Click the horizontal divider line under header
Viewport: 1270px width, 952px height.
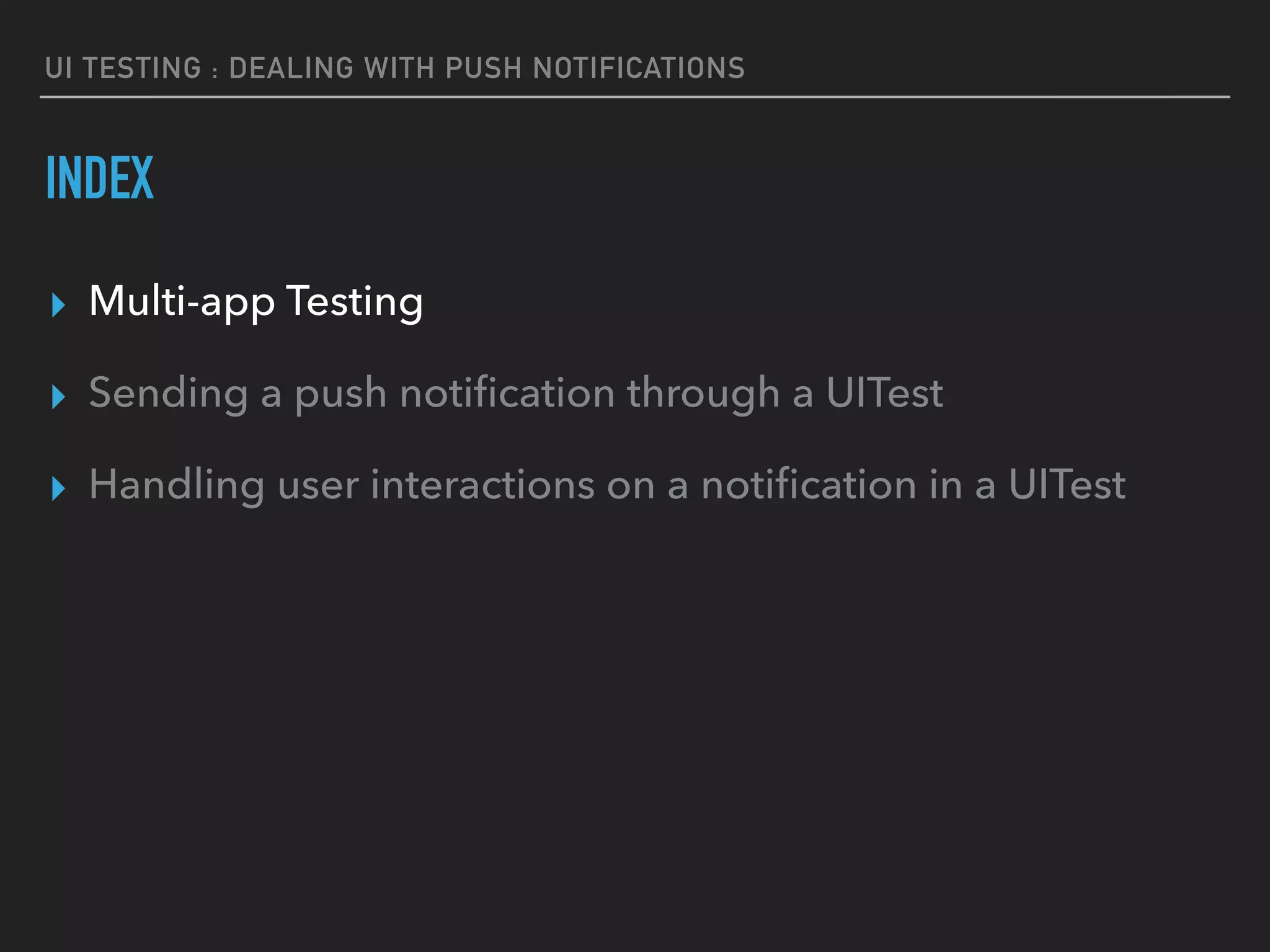click(634, 97)
